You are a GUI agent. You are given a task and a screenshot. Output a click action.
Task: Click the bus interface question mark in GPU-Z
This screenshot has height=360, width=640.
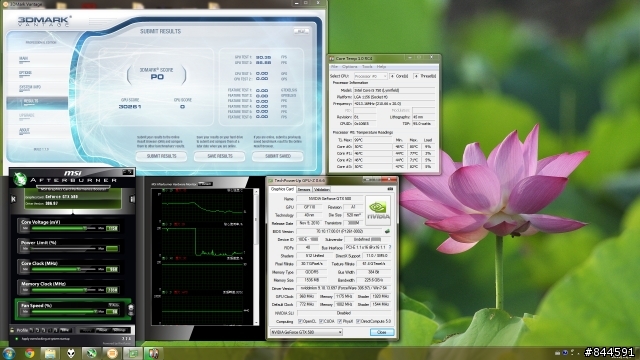390,247
